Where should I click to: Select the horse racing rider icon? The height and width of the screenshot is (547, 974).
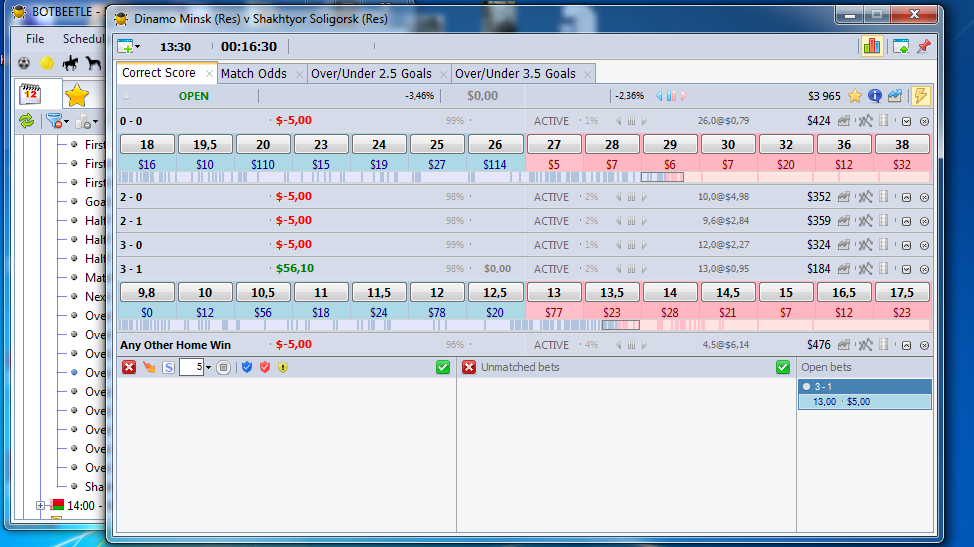[70, 63]
